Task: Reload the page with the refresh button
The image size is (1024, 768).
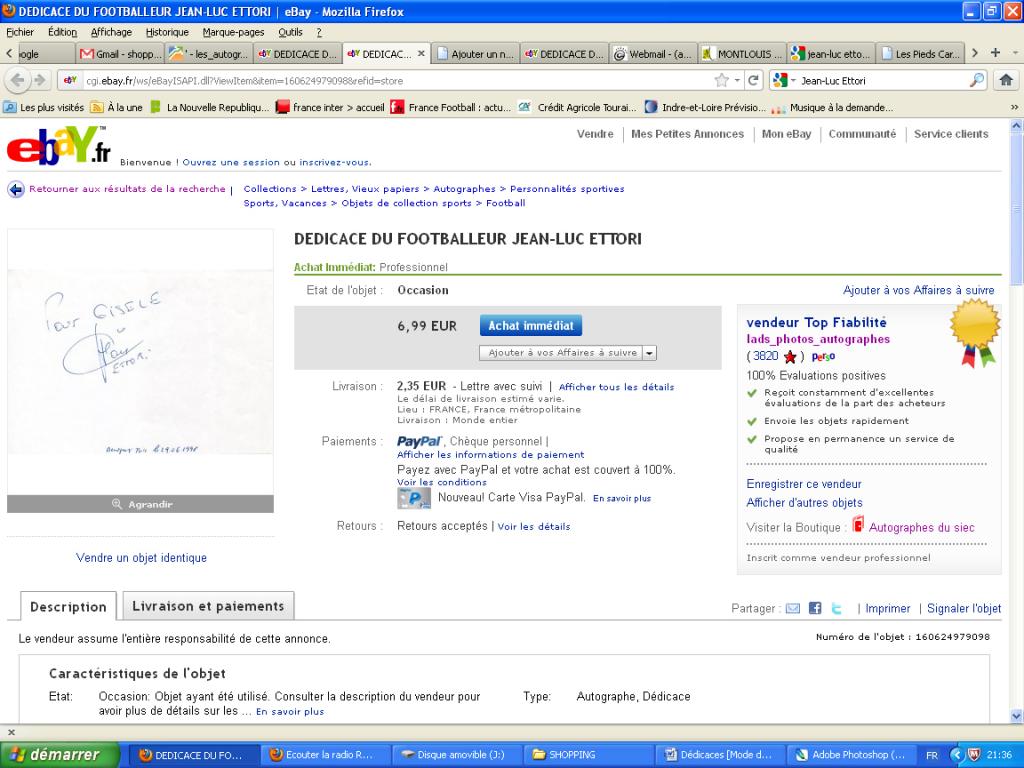Action: pos(754,81)
